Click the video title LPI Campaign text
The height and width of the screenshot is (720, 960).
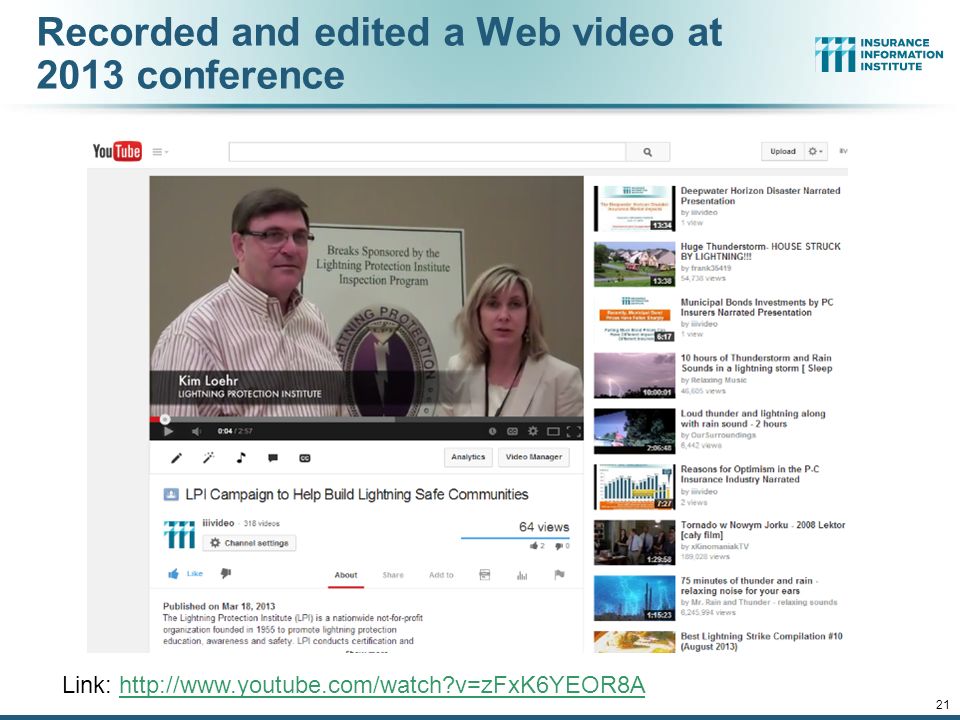coord(357,495)
